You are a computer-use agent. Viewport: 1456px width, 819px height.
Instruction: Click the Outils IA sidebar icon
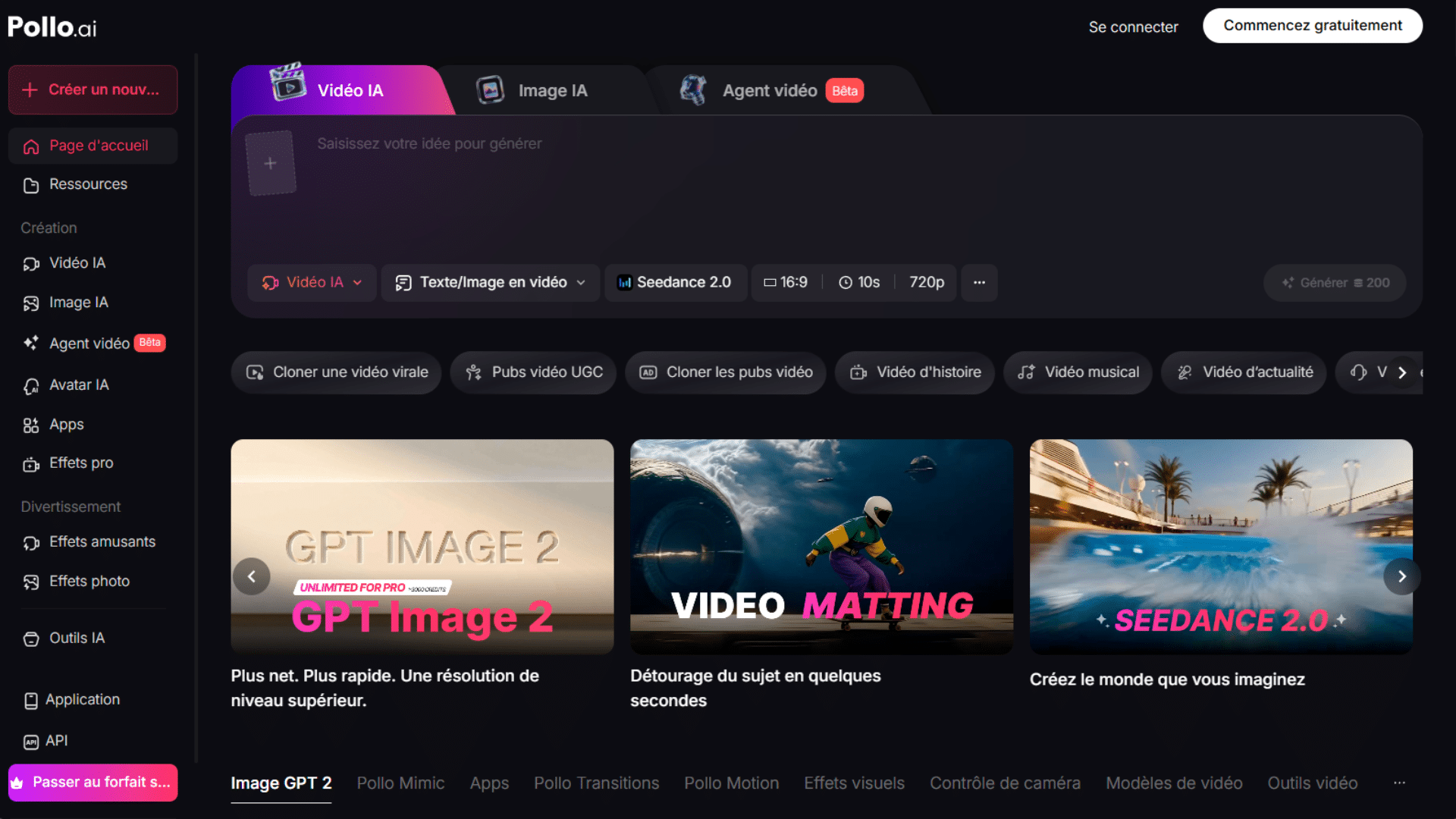tap(31, 639)
